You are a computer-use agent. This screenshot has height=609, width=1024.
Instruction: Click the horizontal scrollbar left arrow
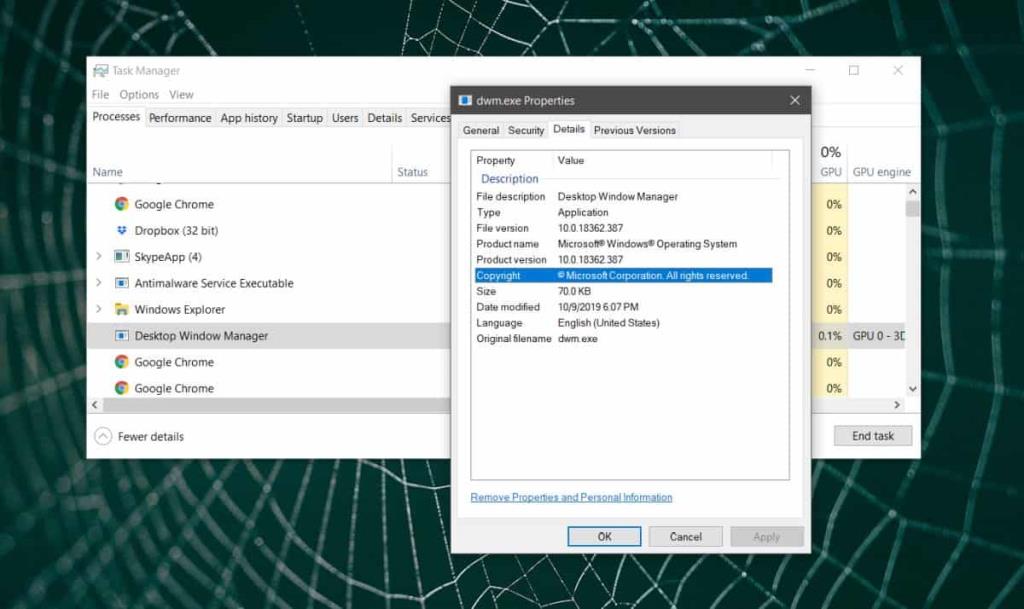tap(95, 404)
